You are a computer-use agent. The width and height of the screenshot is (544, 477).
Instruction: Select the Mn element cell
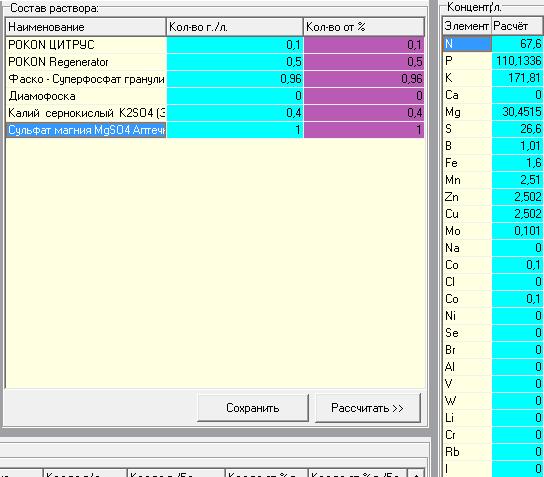467,180
